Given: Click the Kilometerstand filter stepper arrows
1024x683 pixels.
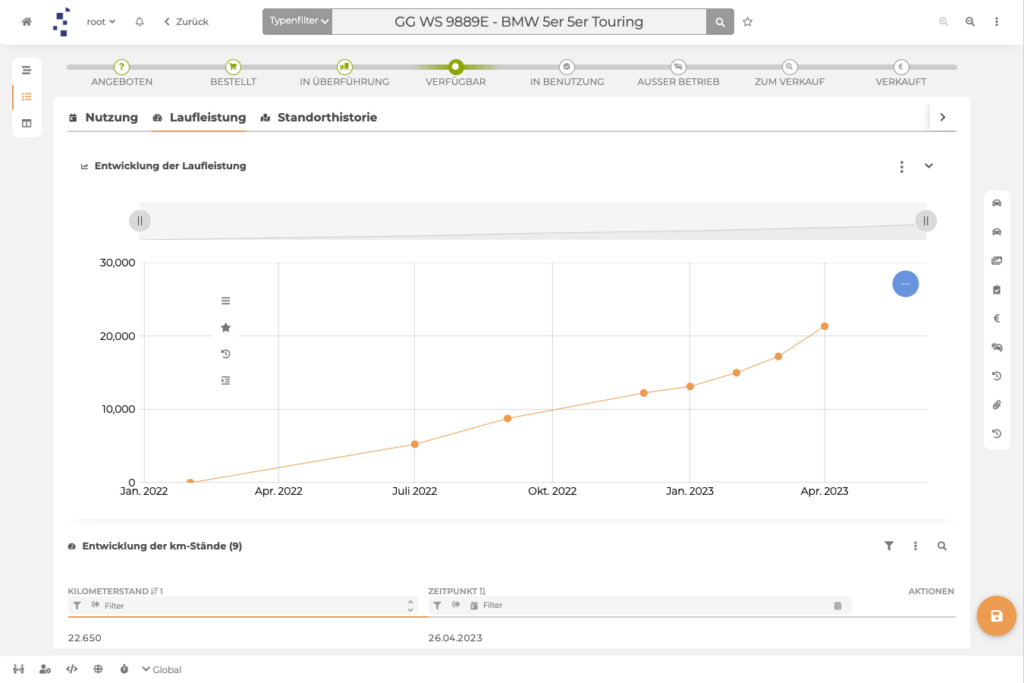Looking at the screenshot, I should point(410,606).
